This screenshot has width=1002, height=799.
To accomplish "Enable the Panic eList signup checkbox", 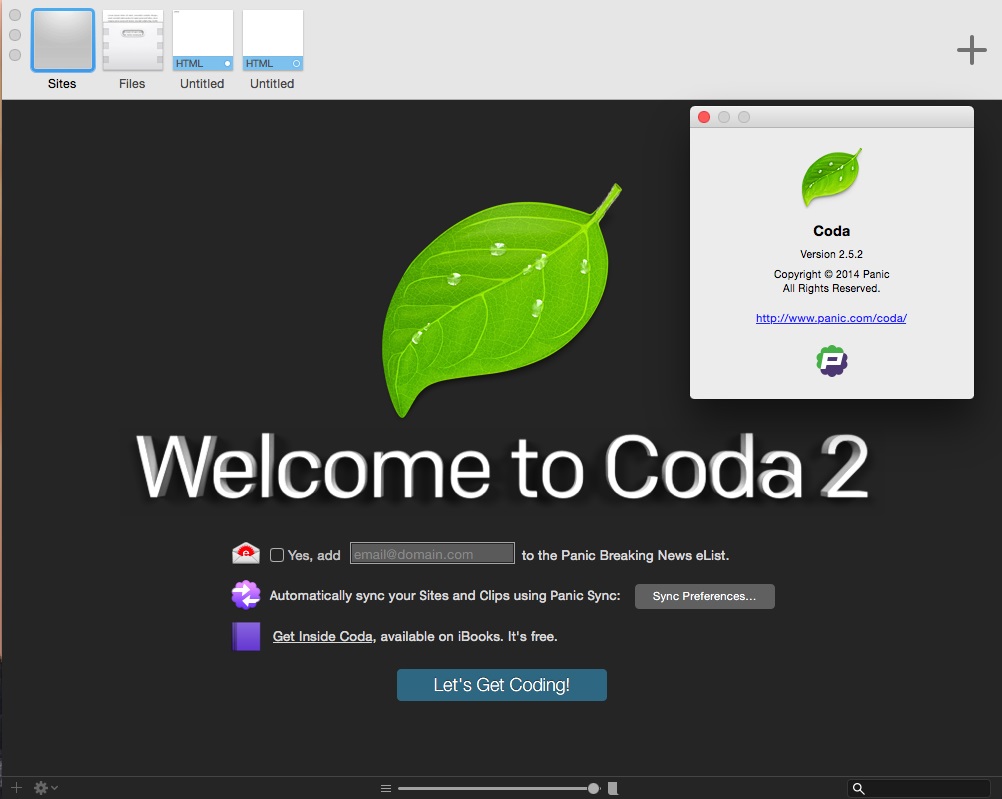I will (x=277, y=555).
